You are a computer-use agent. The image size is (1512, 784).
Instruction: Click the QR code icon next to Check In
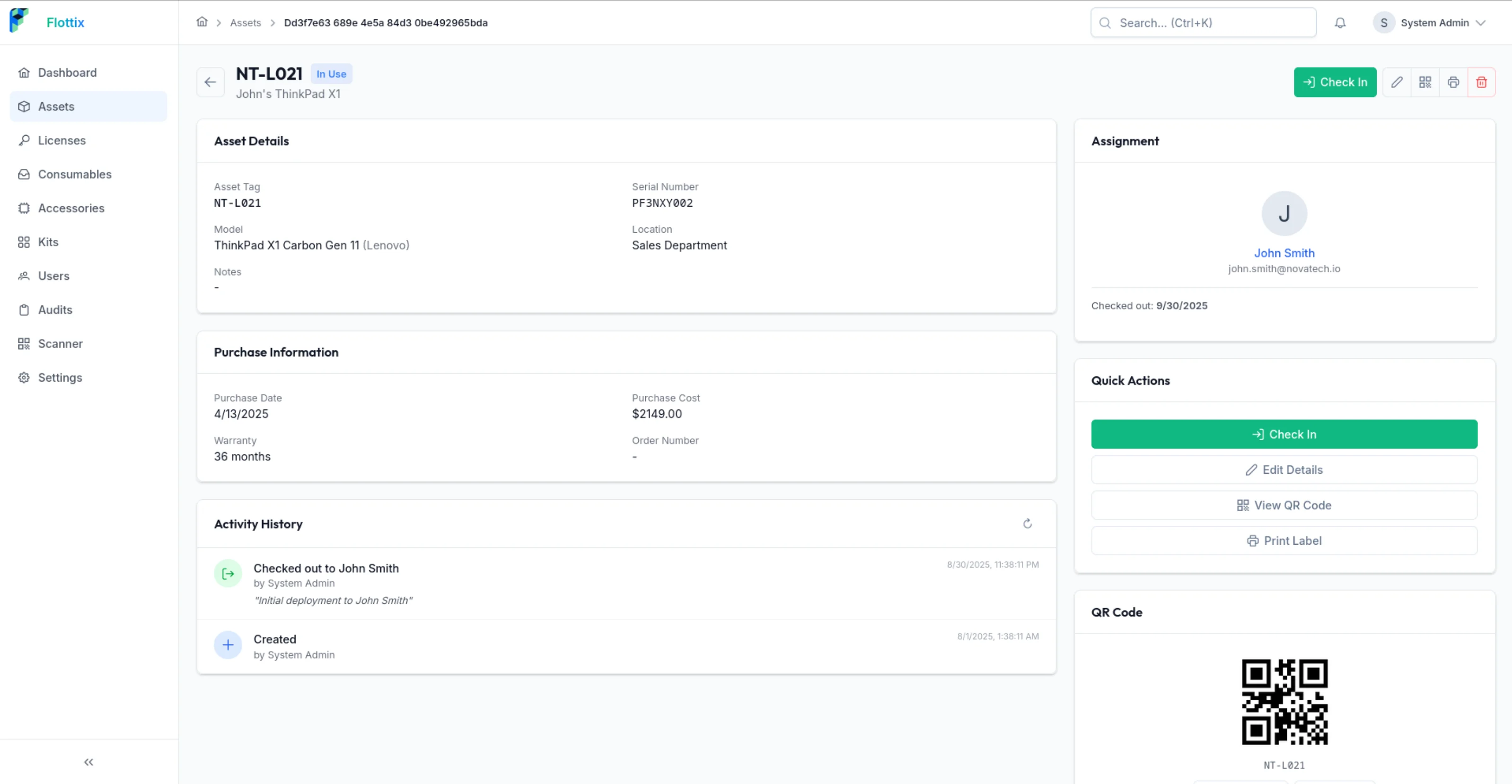1425,82
